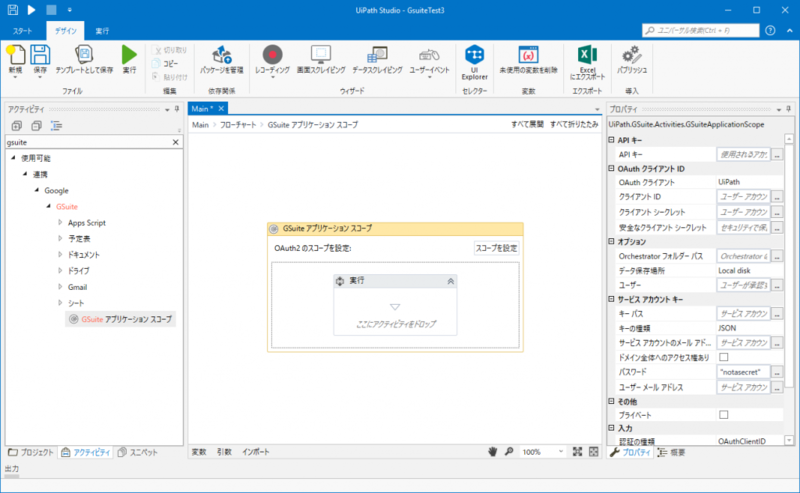Image resolution: width=800 pixels, height=493 pixels.
Task: Collapse the API キー property section
Action: (x=611, y=140)
